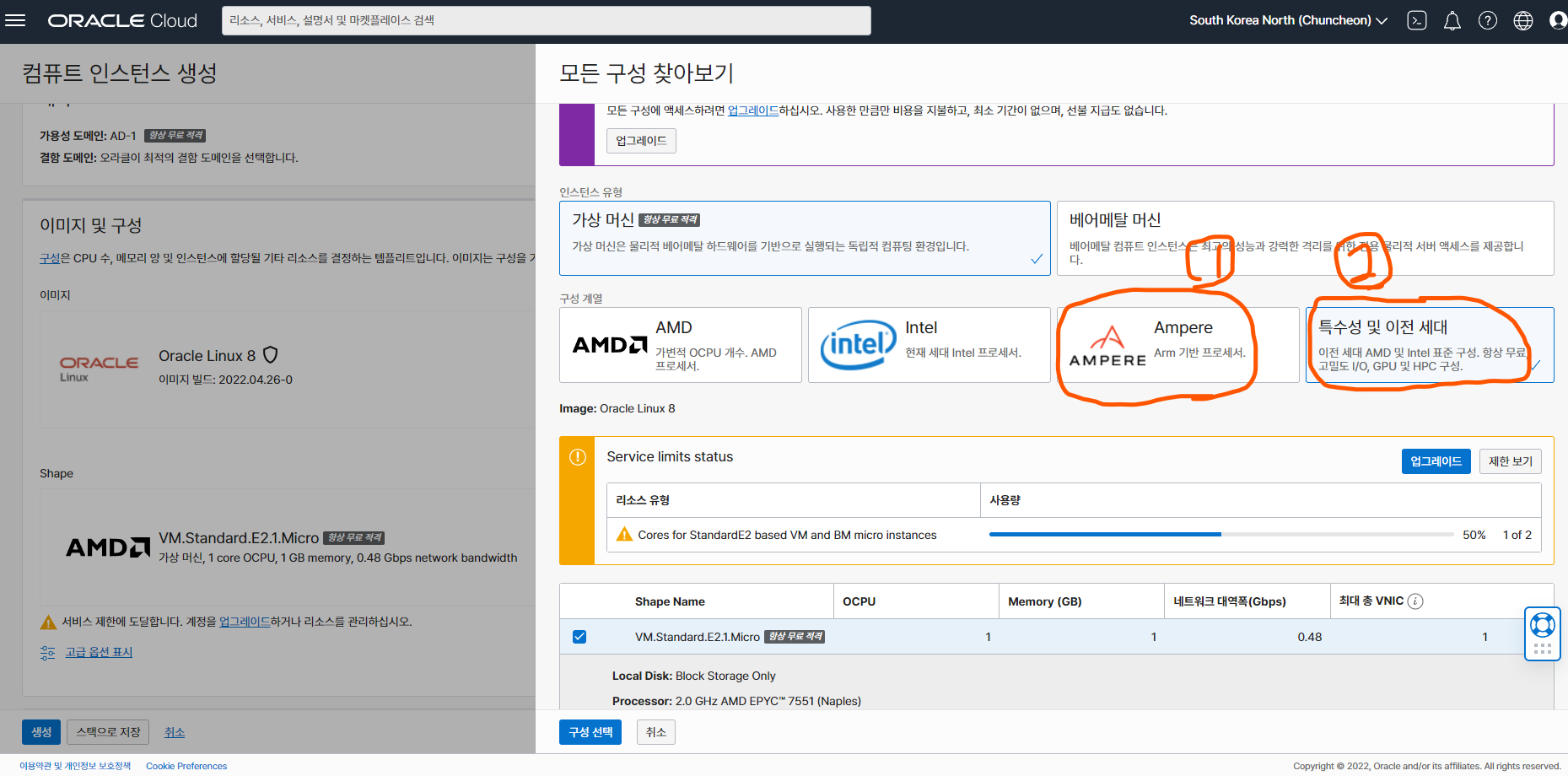Click the 리소스 유형 column header
Image resolution: width=1568 pixels, height=776 pixels.
pos(643,500)
